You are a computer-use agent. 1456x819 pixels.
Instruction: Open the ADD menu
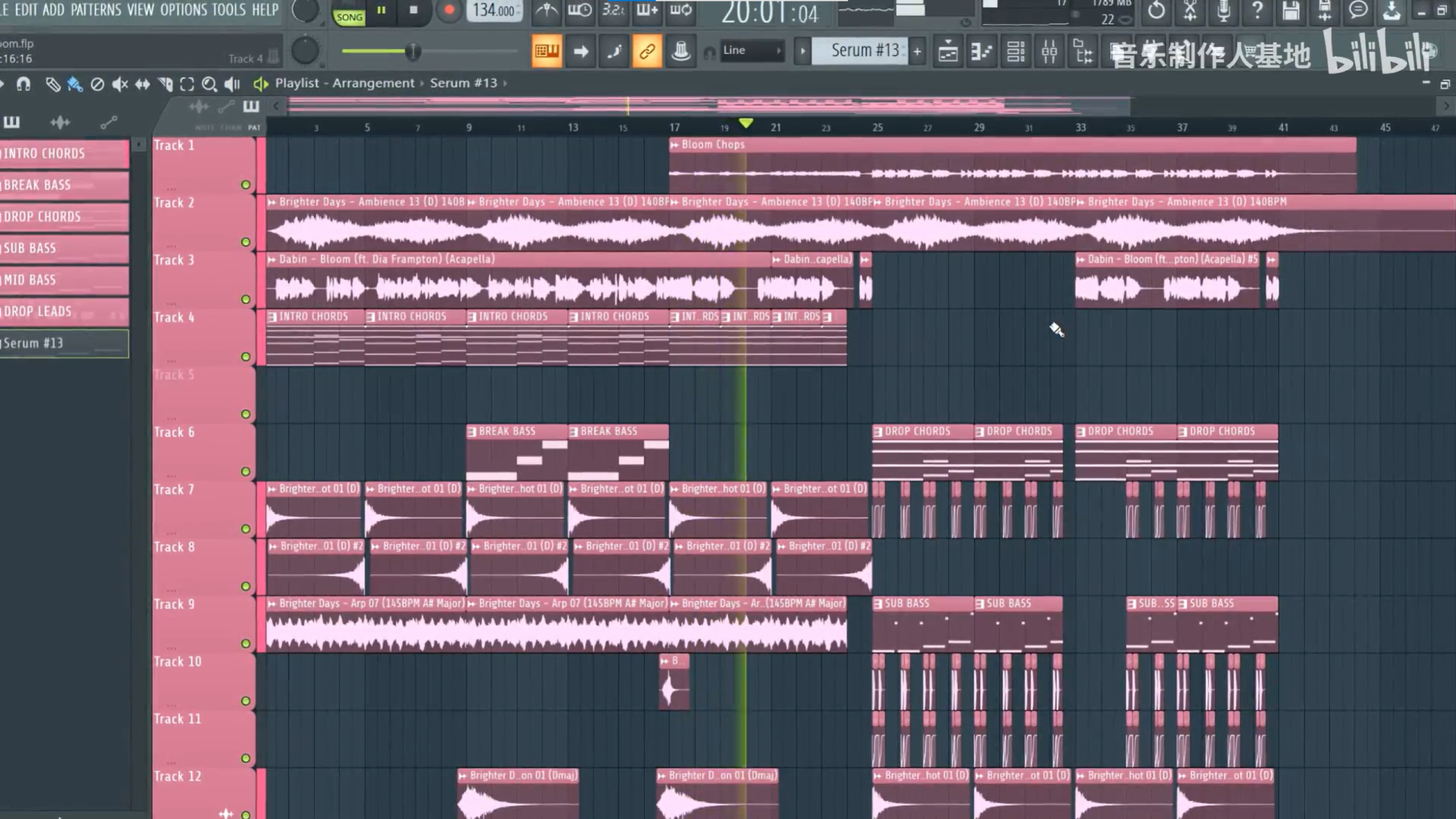[53, 10]
